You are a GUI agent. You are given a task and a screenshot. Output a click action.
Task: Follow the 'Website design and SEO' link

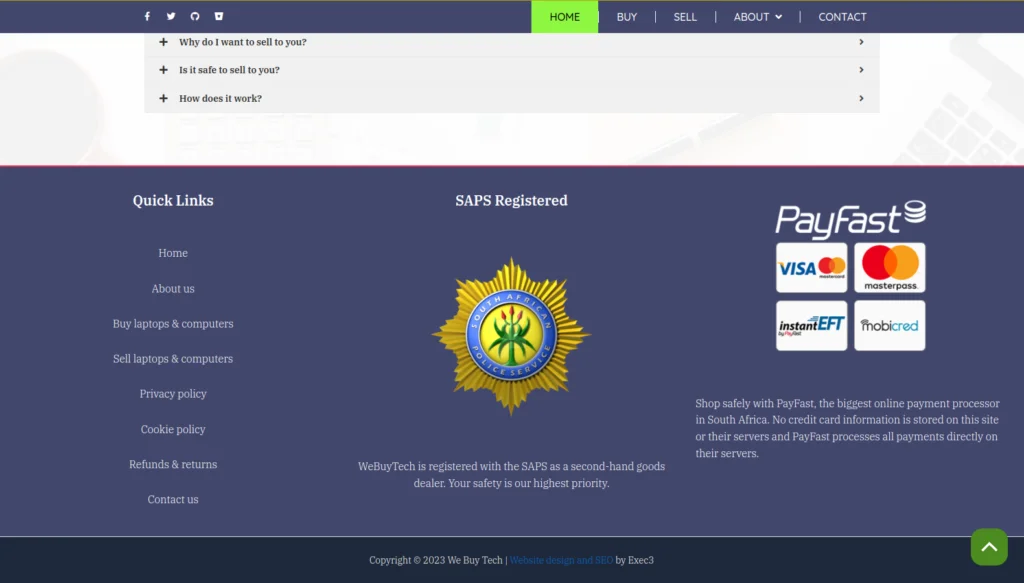(561, 560)
